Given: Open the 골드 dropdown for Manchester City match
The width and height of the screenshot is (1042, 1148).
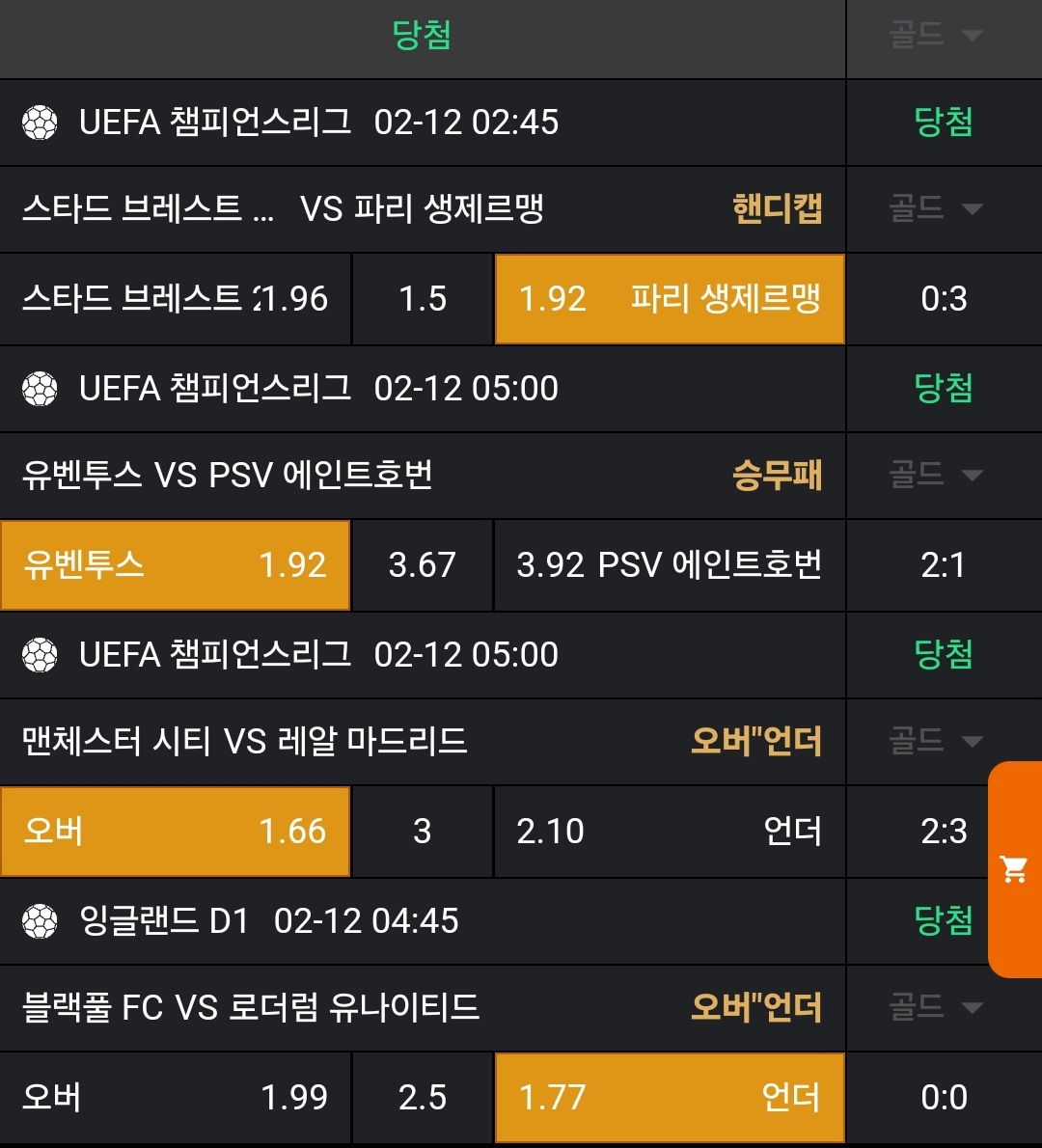Looking at the screenshot, I should [x=936, y=741].
